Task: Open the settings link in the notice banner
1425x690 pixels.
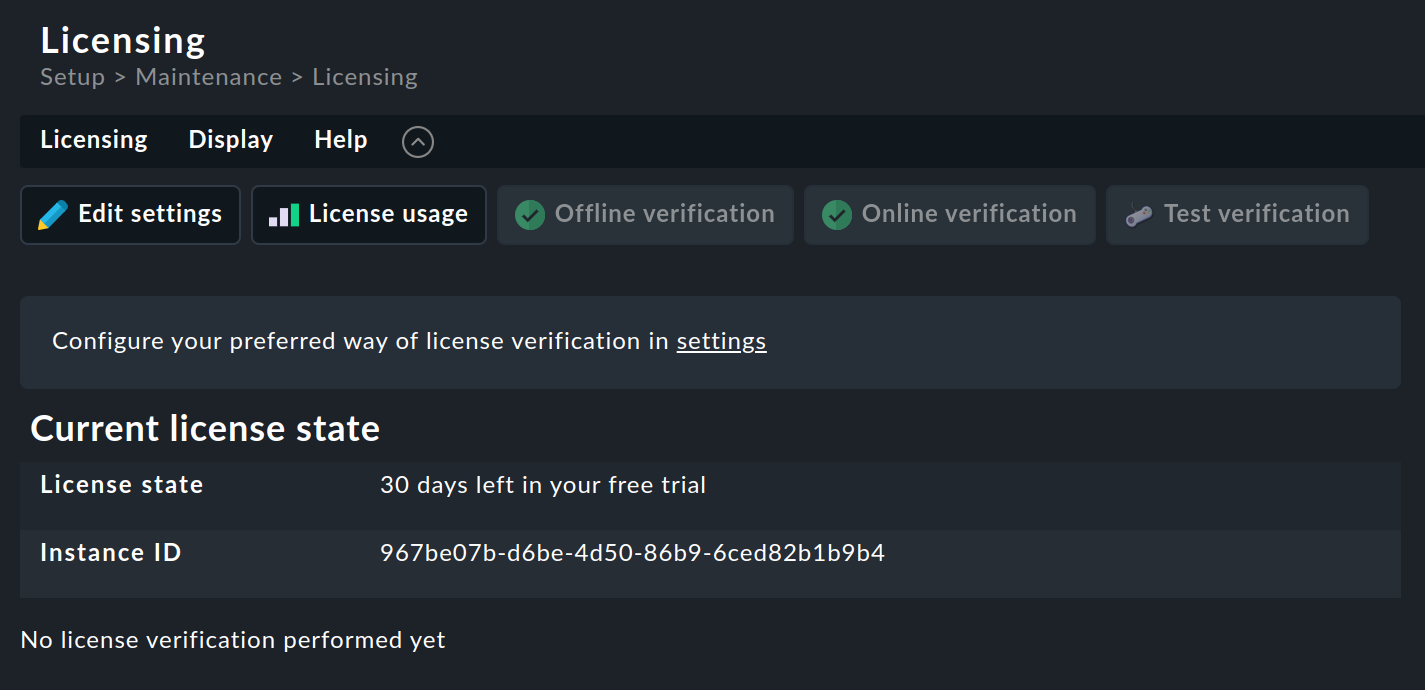Action: click(x=721, y=341)
